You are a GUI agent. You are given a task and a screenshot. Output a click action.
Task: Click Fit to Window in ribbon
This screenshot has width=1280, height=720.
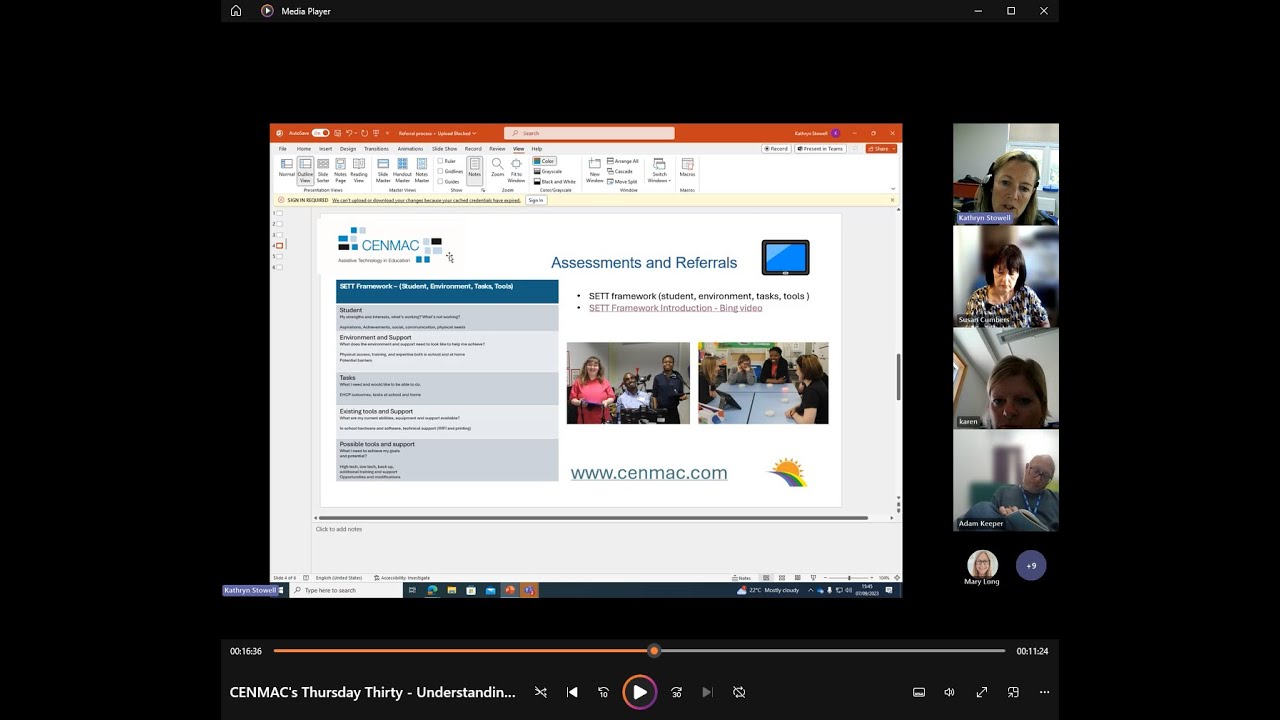point(516,169)
